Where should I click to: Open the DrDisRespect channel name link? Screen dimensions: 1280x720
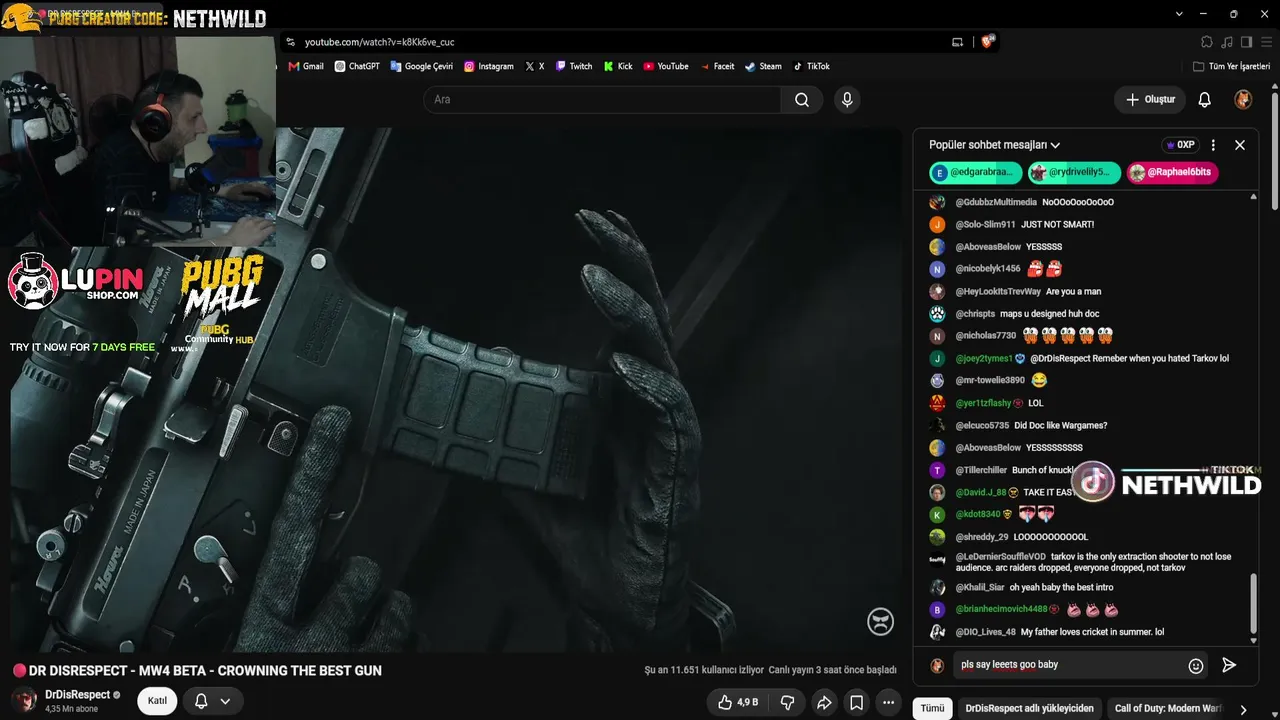(77, 695)
